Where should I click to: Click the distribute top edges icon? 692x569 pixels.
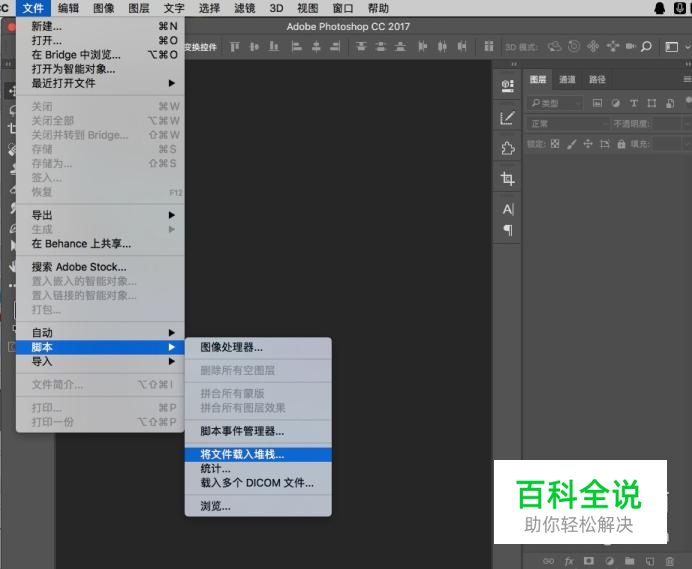tap(361, 46)
